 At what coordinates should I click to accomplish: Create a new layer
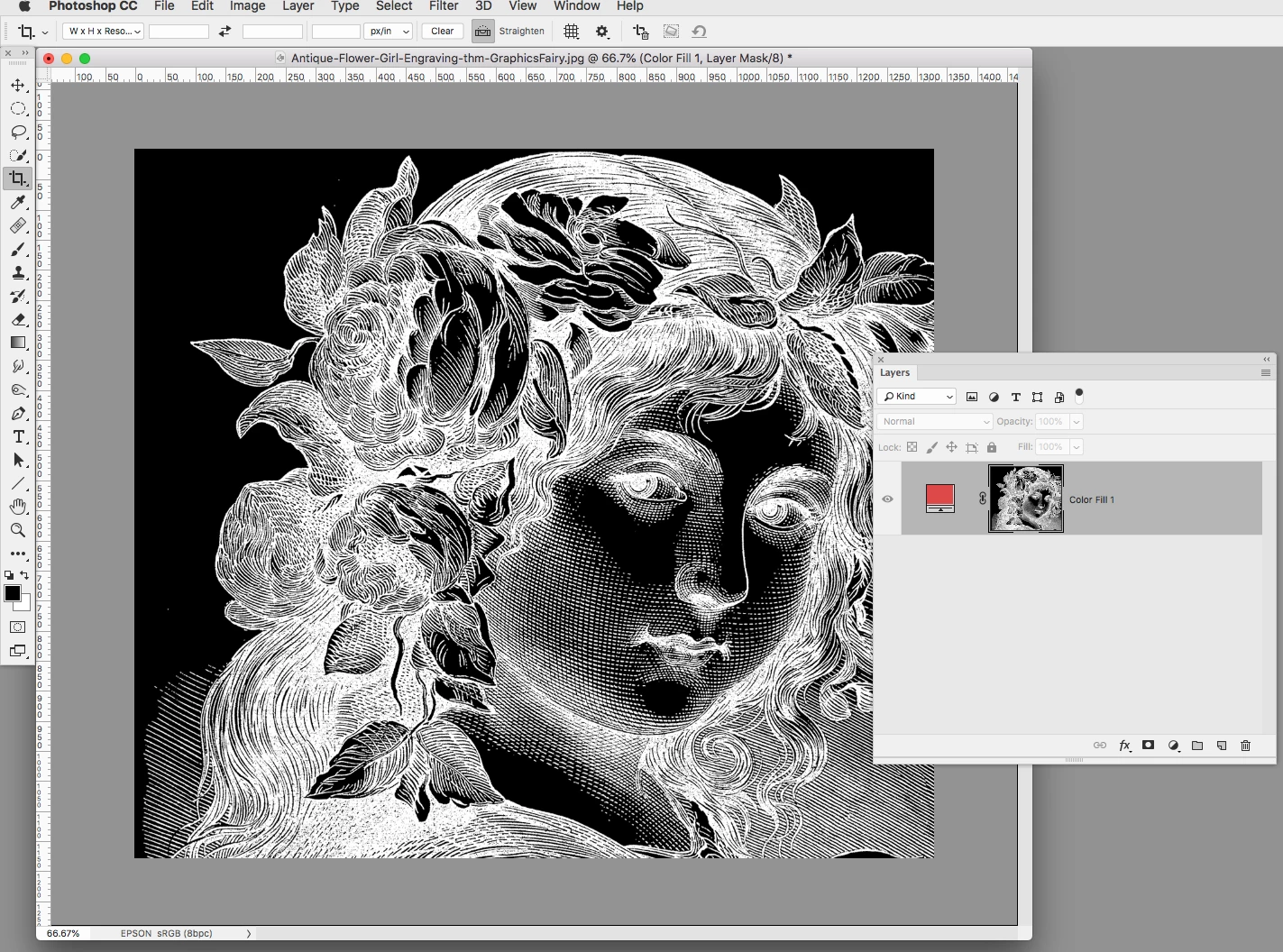click(x=1222, y=746)
